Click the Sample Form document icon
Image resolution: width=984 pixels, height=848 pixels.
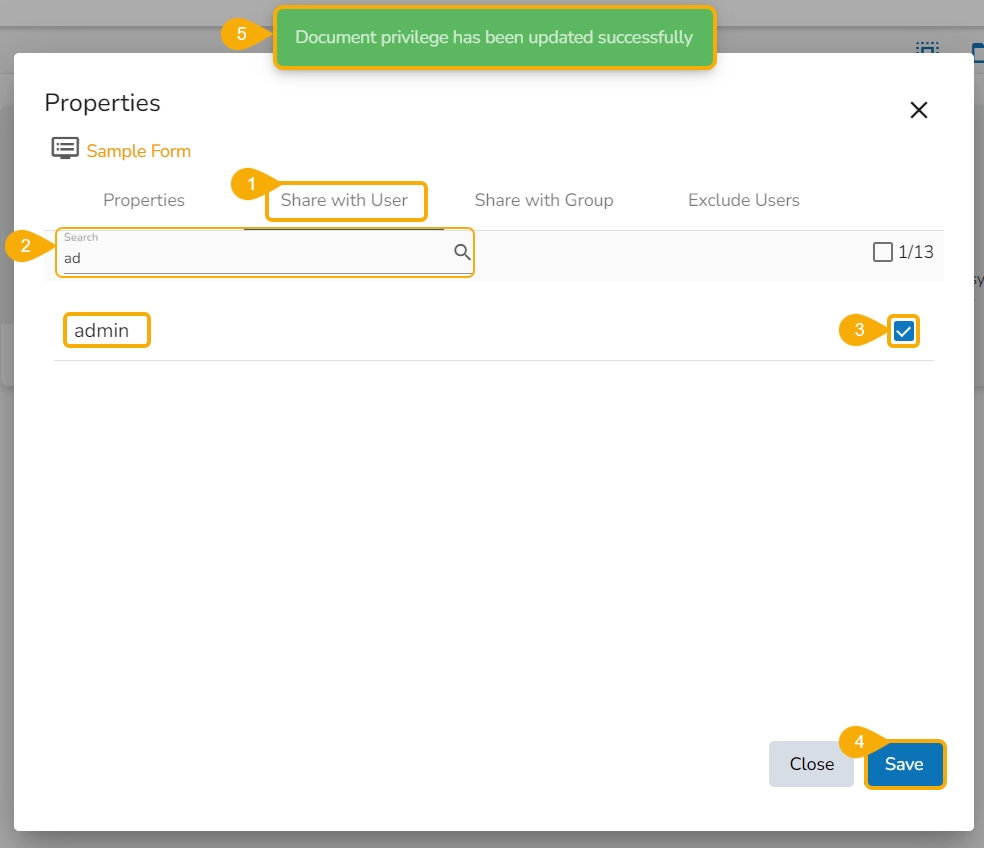65,149
